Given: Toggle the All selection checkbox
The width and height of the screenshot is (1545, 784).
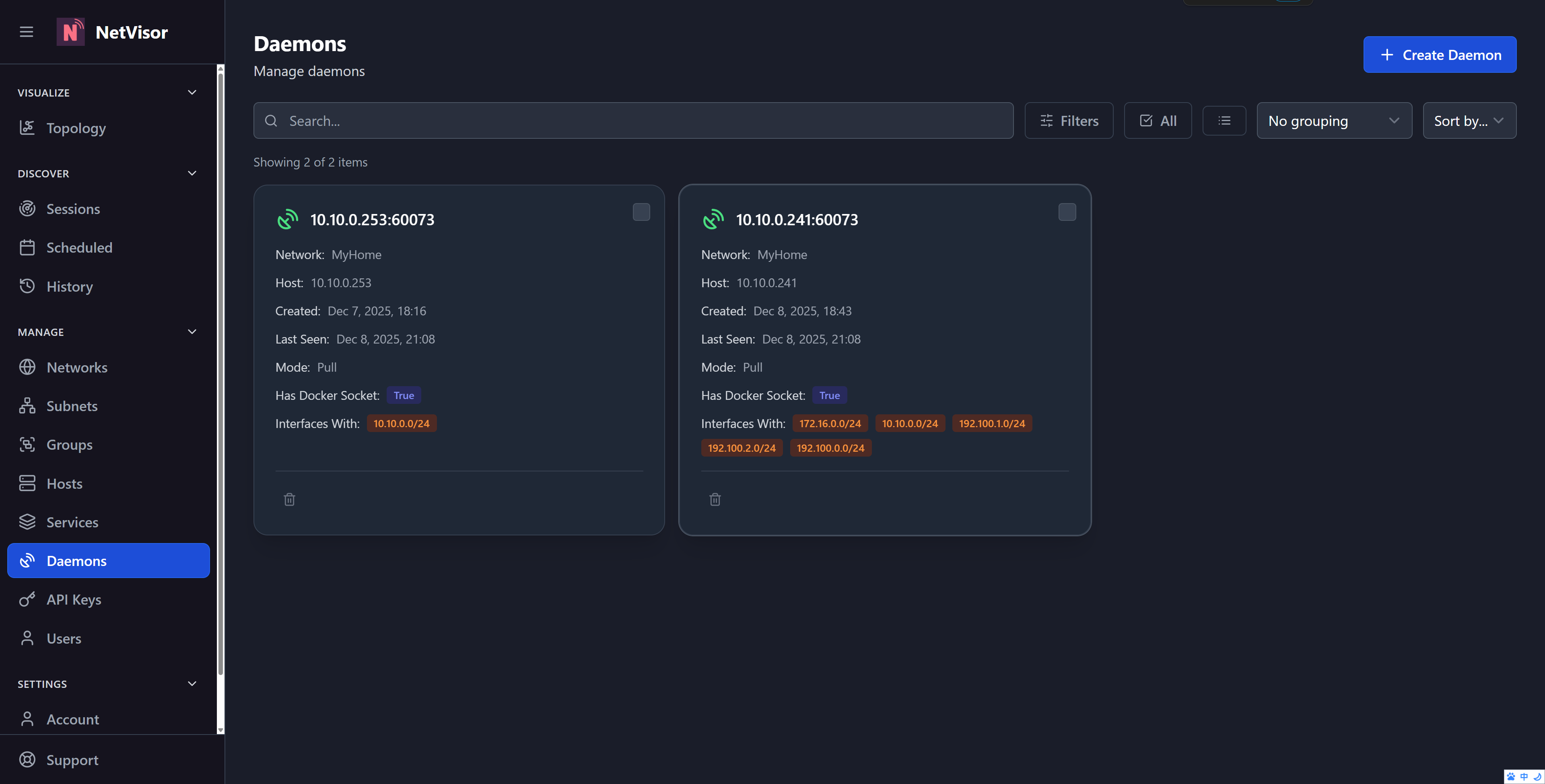Looking at the screenshot, I should 1158,121.
